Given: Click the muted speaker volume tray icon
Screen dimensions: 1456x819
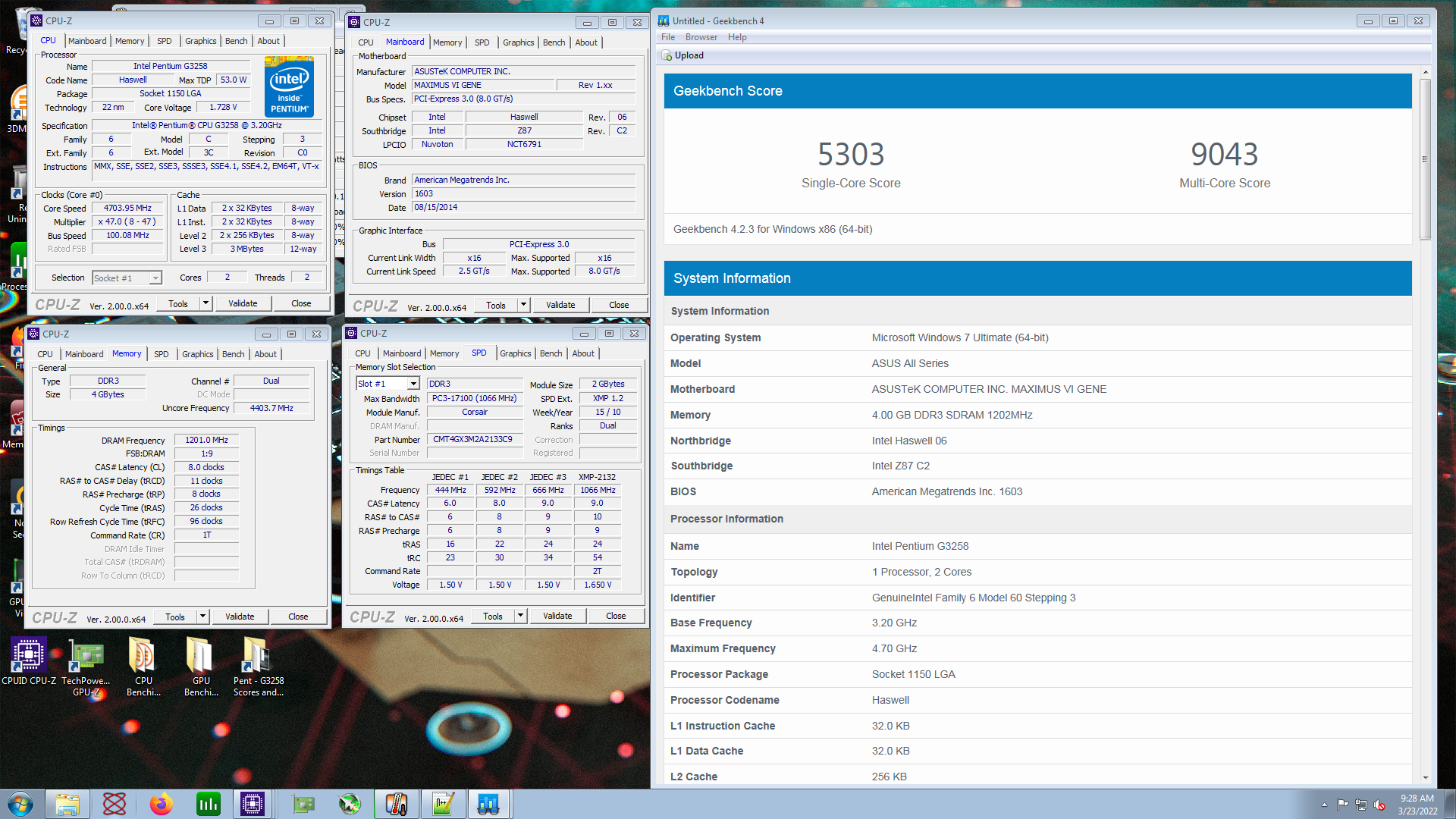Looking at the screenshot, I should click(x=1379, y=805).
